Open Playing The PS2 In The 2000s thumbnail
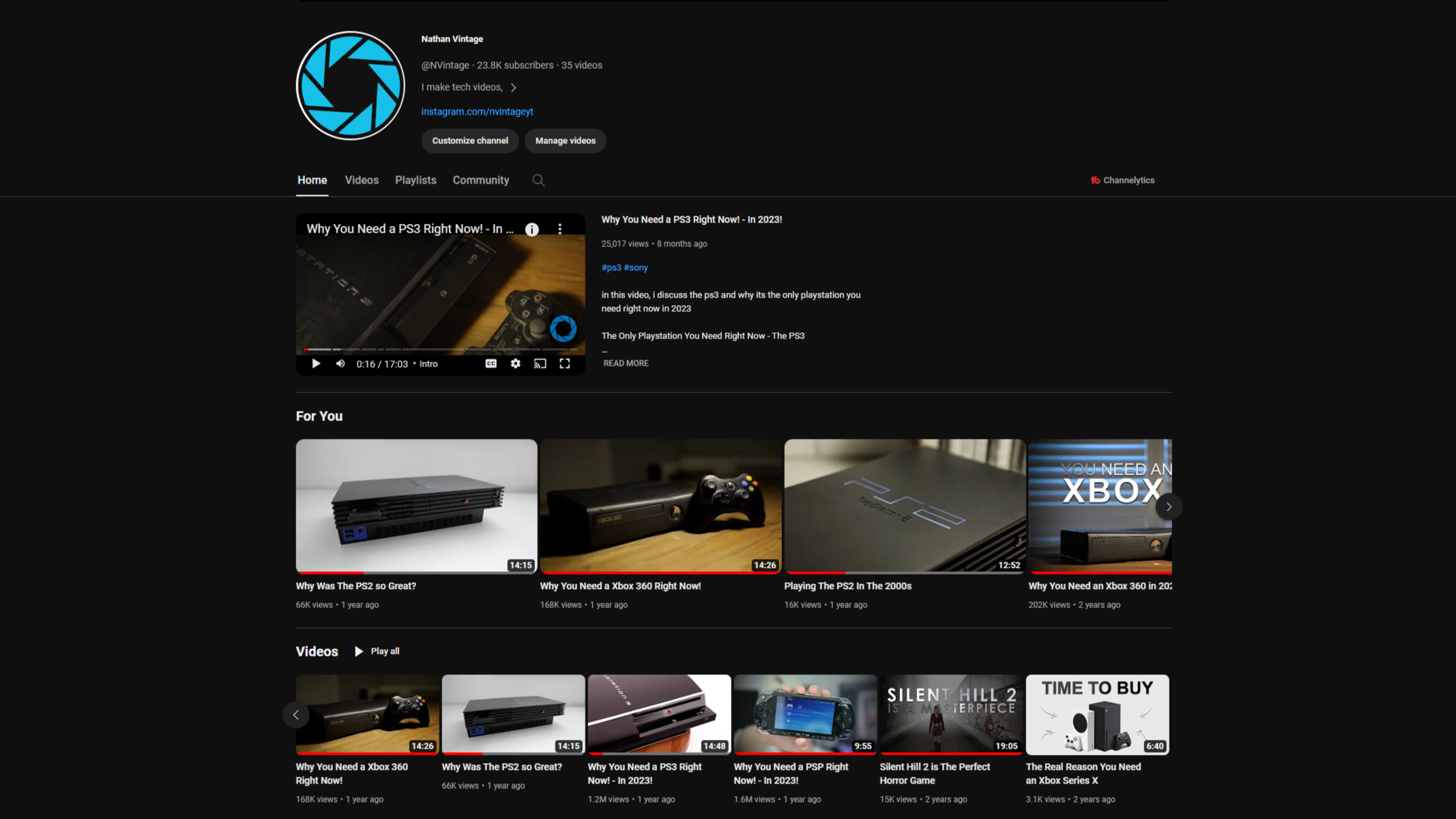This screenshot has height=819, width=1456. (x=905, y=506)
